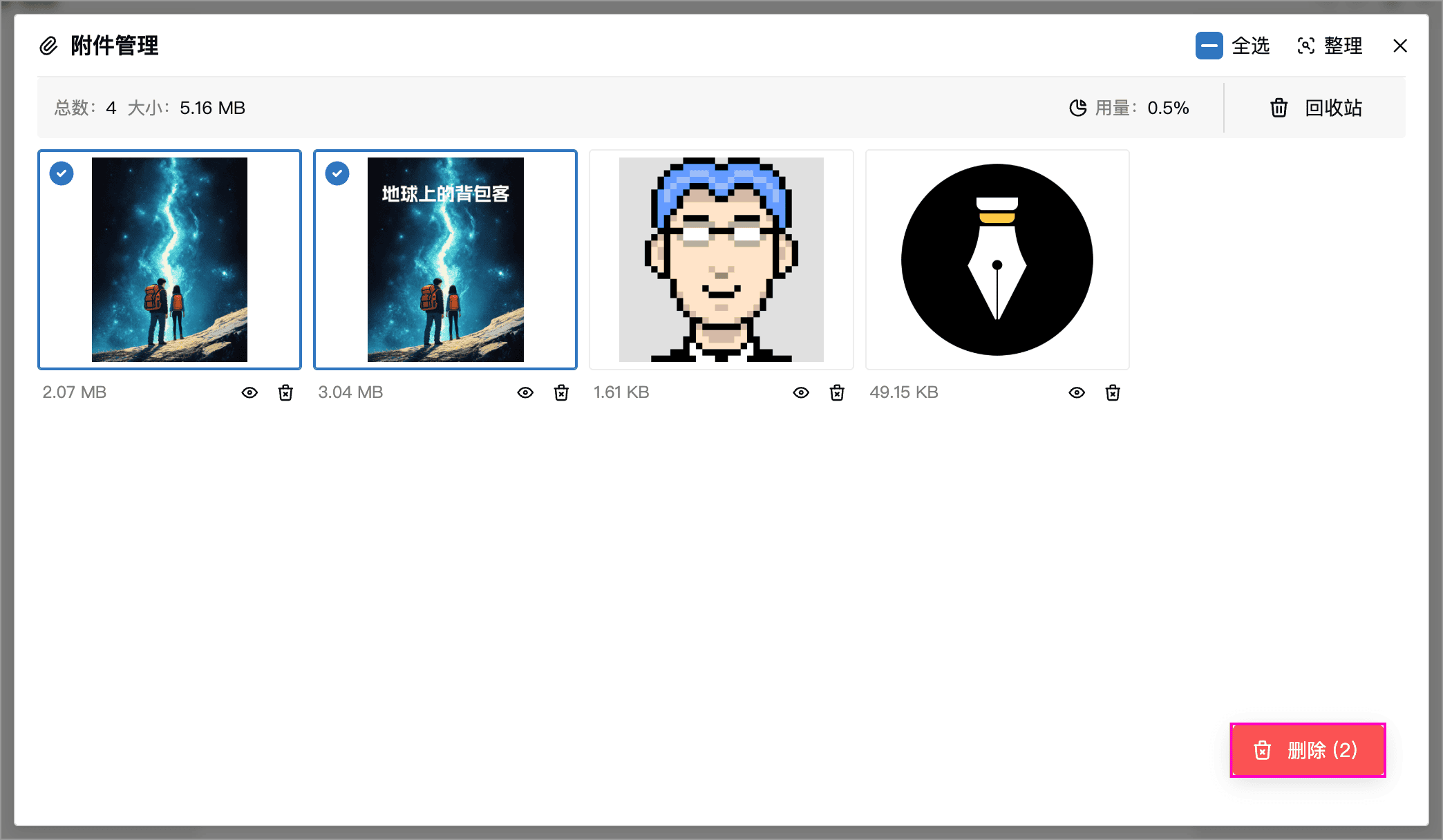Delete the 2.07 MB attachment via trash icon
Screen dimensions: 1443x840
coord(285,392)
